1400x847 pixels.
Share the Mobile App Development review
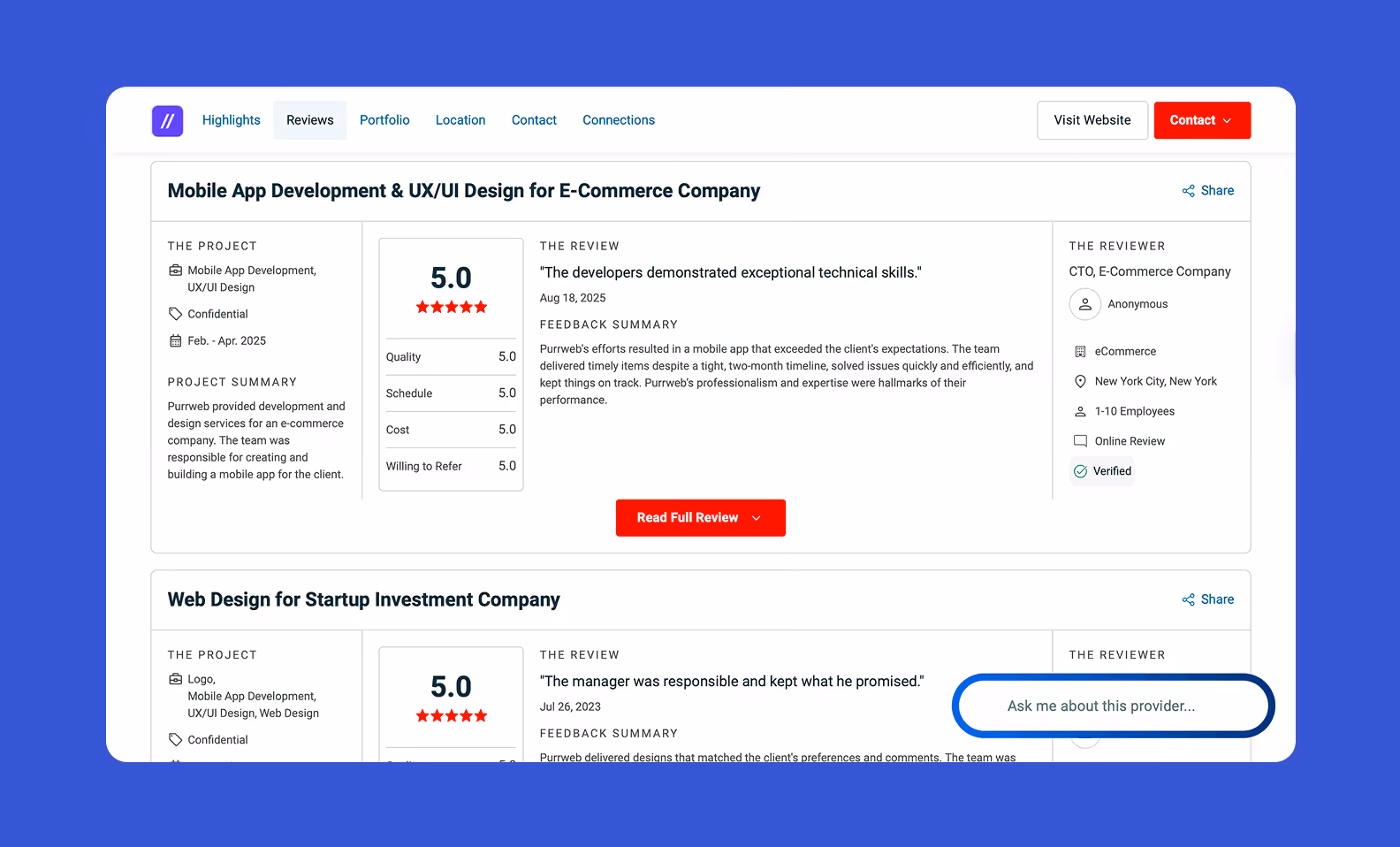pos(1208,191)
